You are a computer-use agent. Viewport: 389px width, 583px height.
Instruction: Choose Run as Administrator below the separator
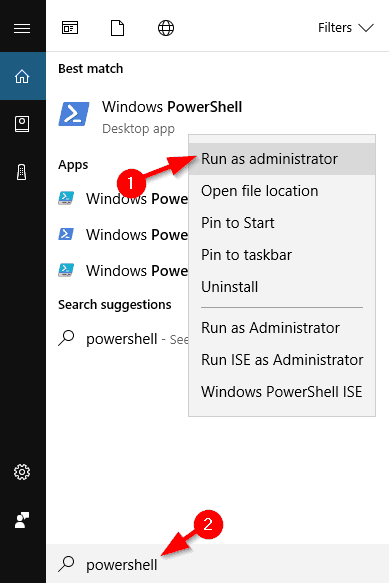click(282, 328)
